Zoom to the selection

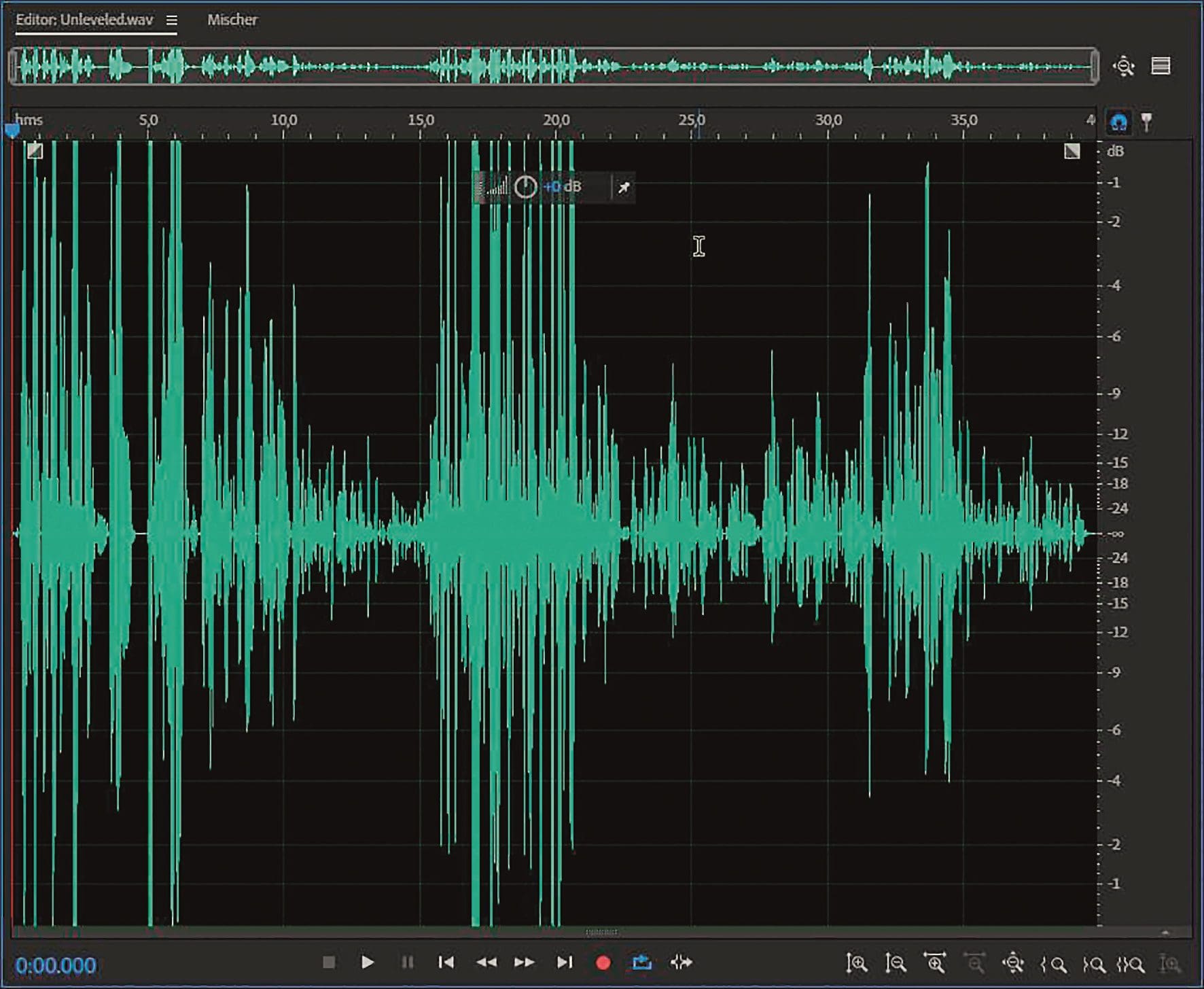(x=1131, y=963)
